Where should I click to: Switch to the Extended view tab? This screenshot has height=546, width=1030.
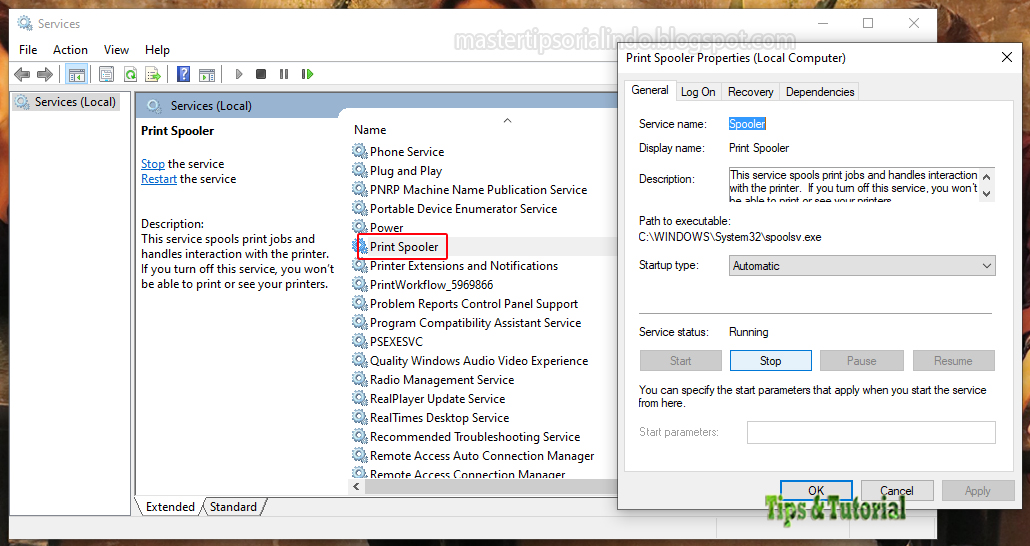[x=170, y=507]
